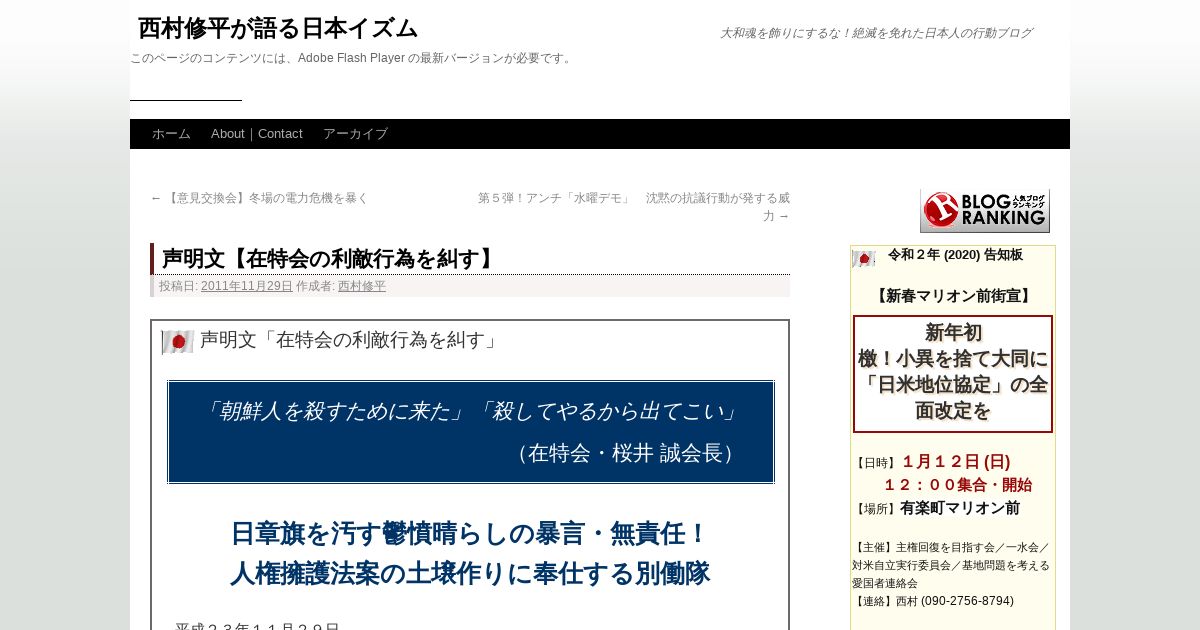Viewport: 1200px width, 630px height.
Task: Click the location 有楽町マリオン前
Action: 960,508
